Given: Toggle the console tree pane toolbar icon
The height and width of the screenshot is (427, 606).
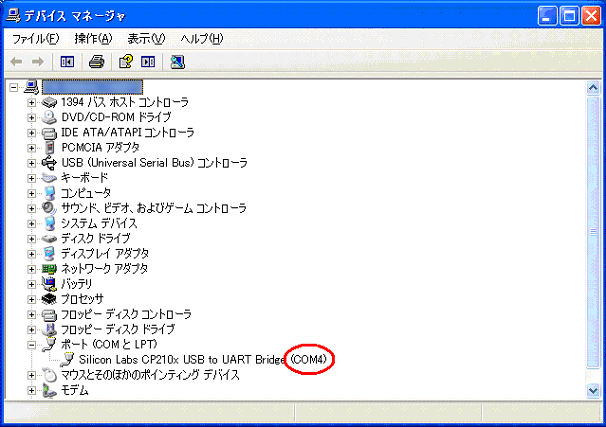Looking at the screenshot, I should click(x=67, y=61).
